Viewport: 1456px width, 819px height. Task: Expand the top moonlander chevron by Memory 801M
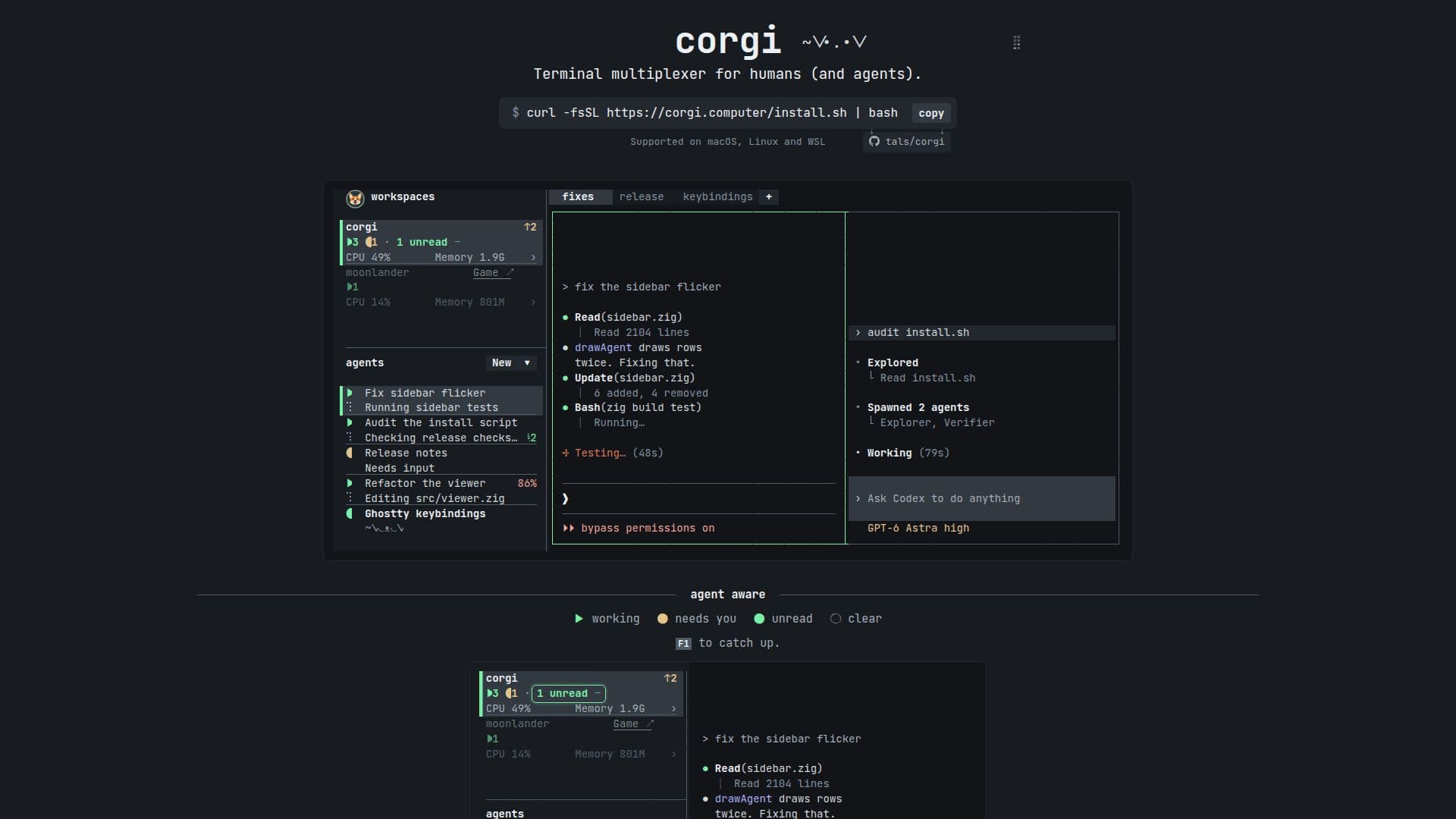click(x=533, y=302)
